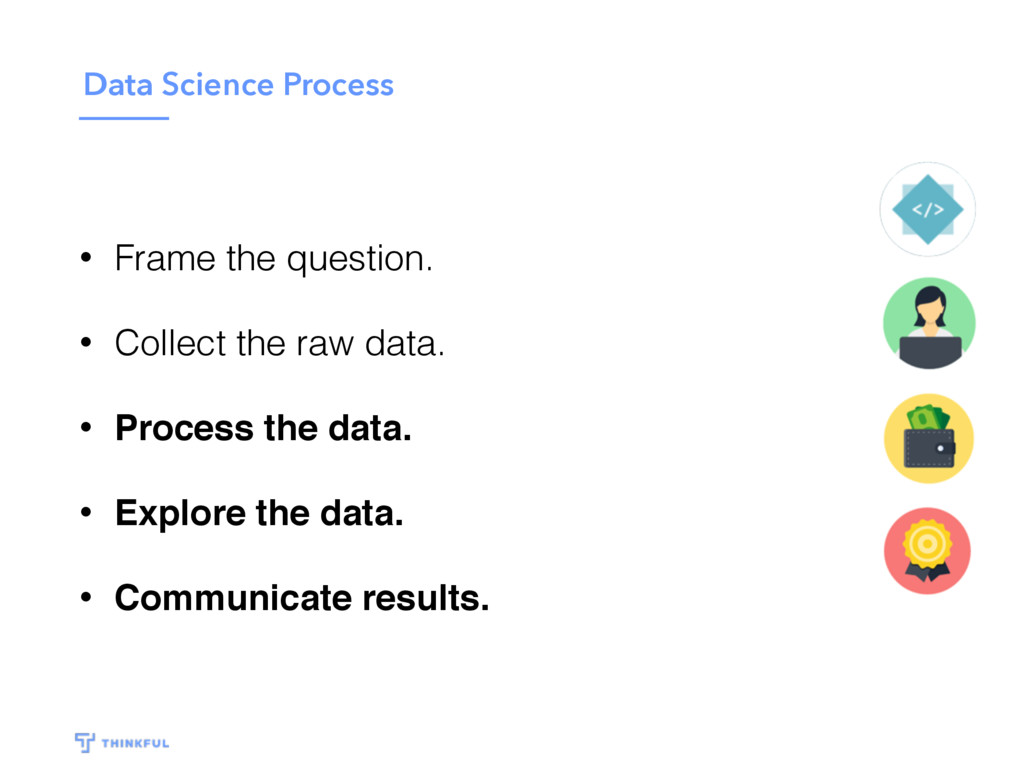Select the 'Frame the question.' bullet text
This screenshot has width=1024, height=768.
click(x=274, y=259)
